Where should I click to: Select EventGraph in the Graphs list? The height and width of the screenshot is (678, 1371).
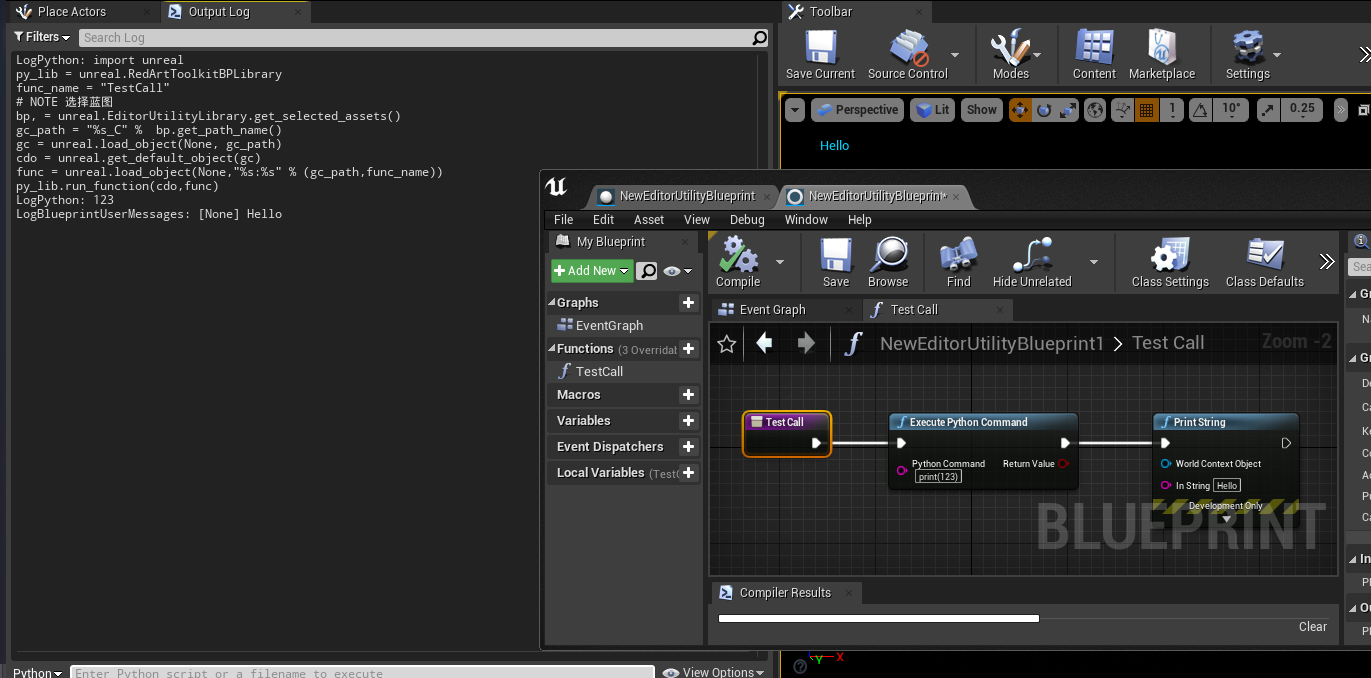pyautogui.click(x=609, y=325)
